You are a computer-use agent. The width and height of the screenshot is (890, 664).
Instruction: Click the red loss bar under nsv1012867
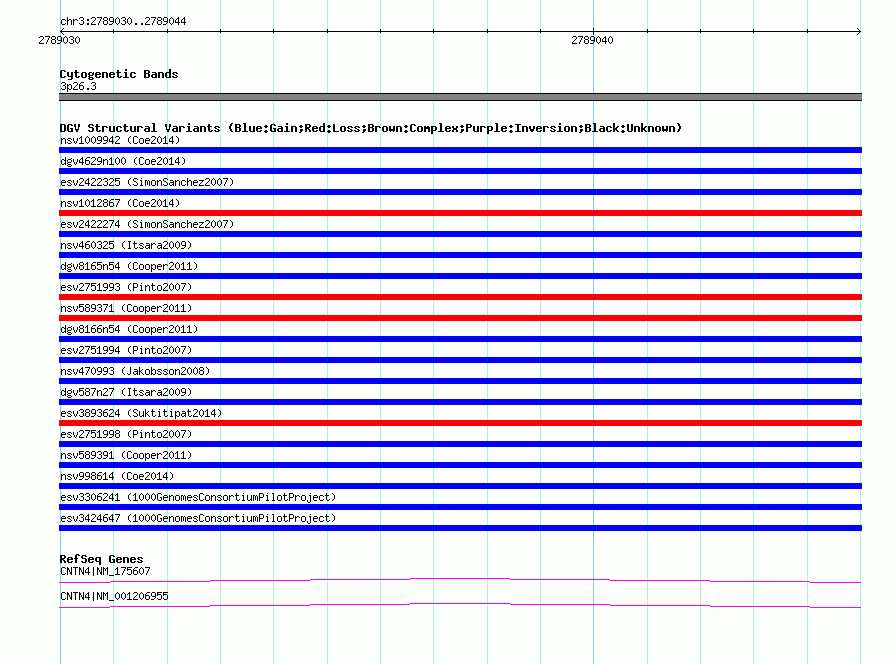coord(460,213)
